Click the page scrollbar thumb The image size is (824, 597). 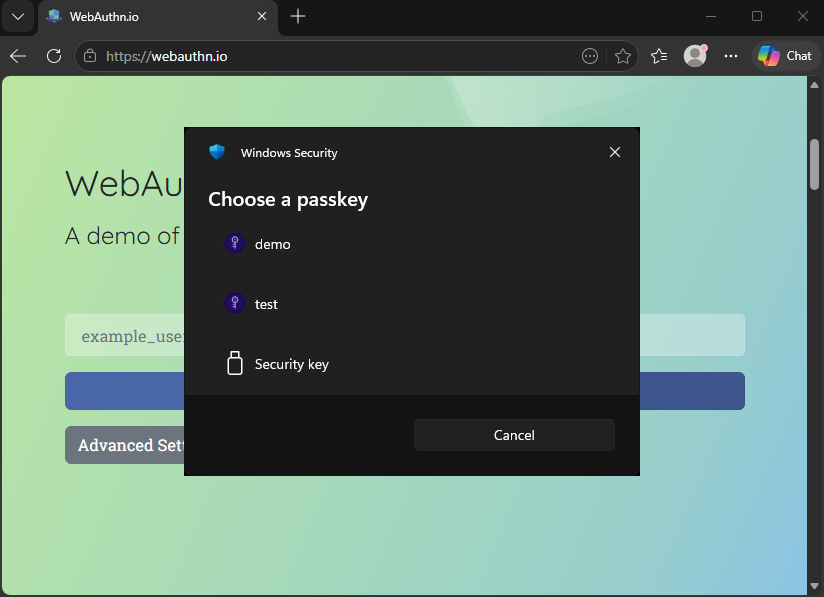[815, 164]
